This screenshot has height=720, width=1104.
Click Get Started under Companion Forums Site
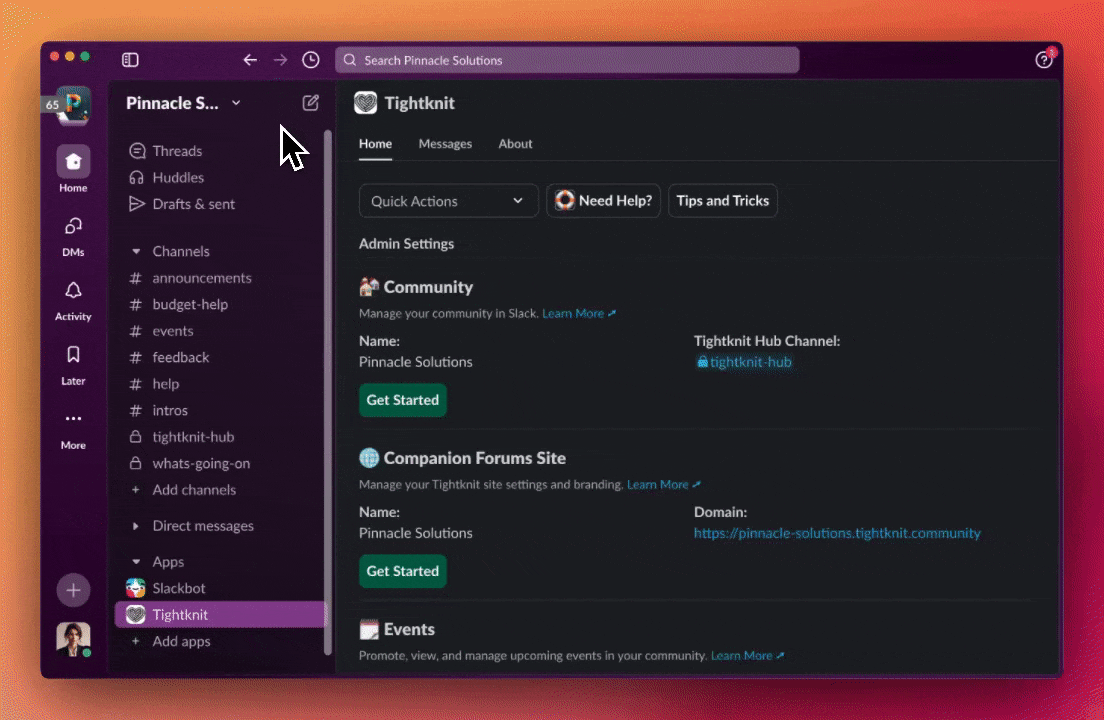pyautogui.click(x=403, y=571)
